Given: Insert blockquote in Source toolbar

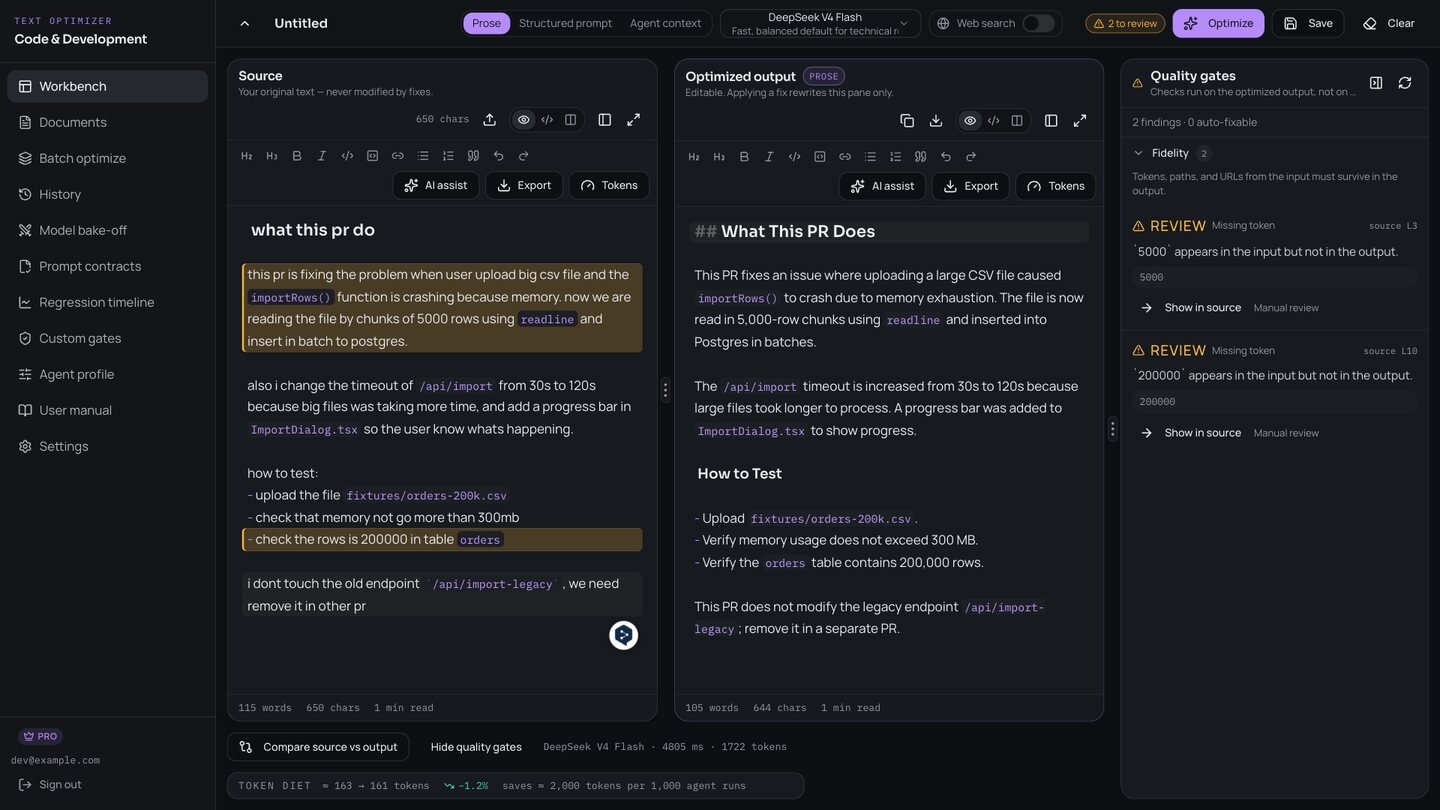Looking at the screenshot, I should [x=473, y=156].
